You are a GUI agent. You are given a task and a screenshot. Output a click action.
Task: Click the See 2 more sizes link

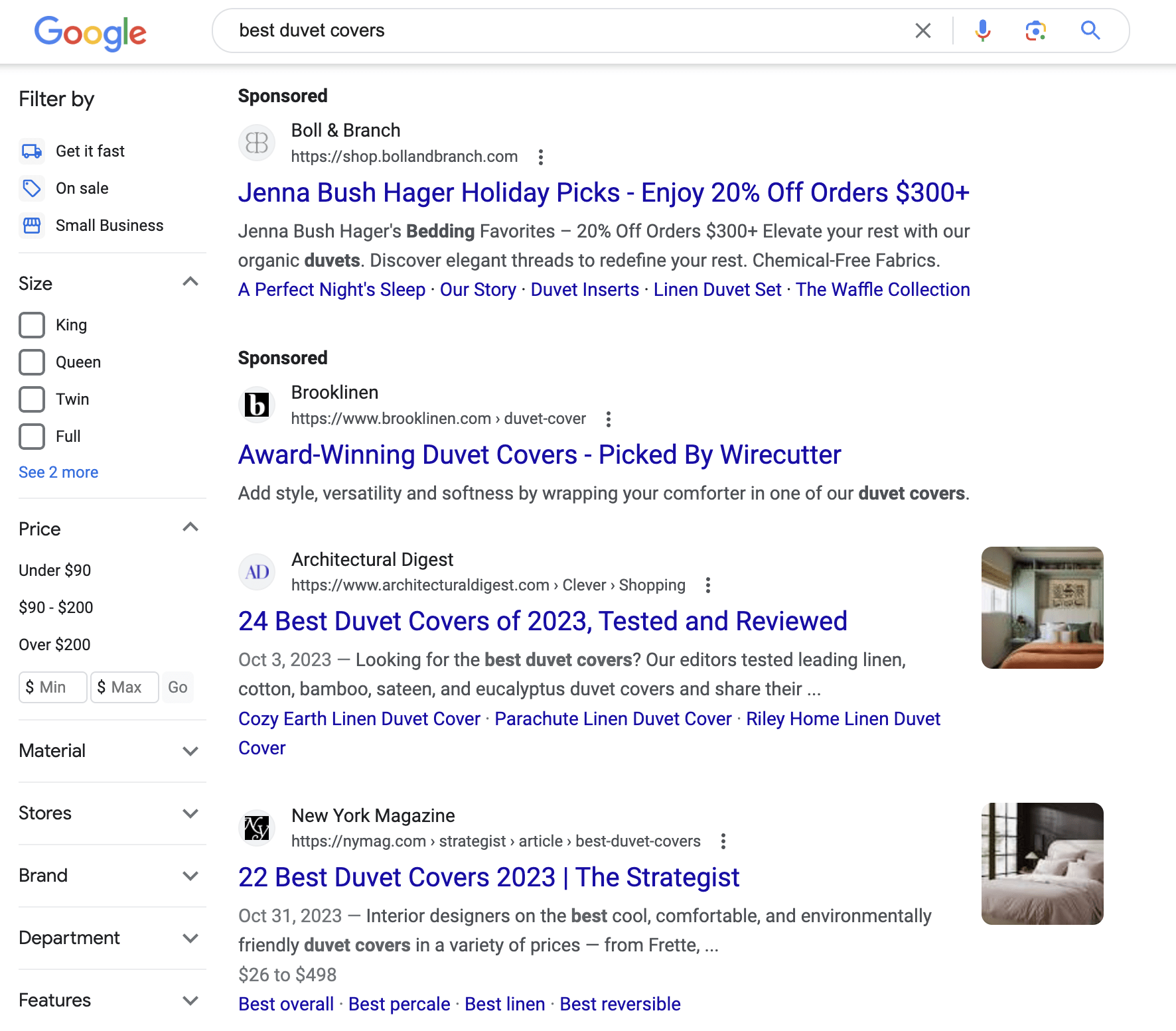tap(58, 472)
